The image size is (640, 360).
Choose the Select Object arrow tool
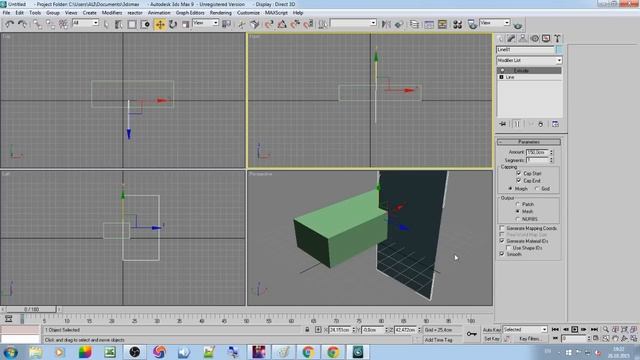point(106,24)
